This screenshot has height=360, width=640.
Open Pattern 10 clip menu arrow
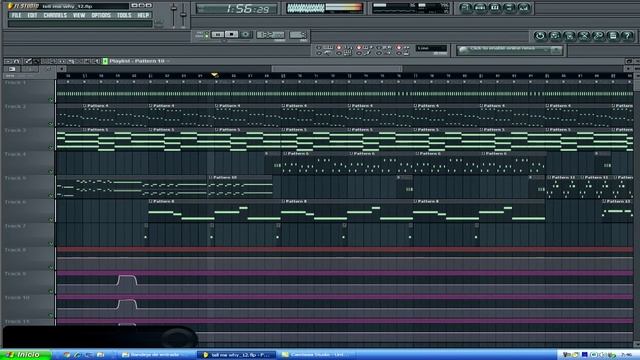click(211, 178)
